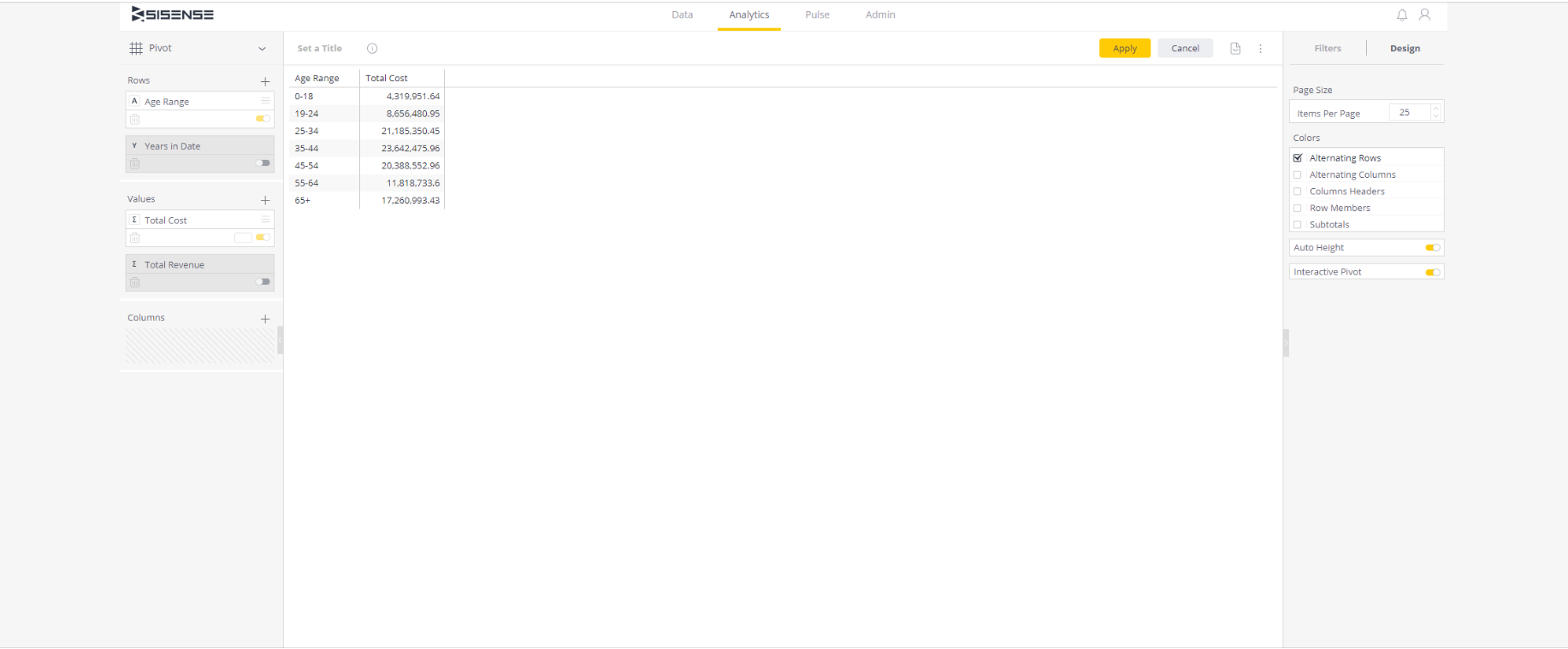Delete the Age Range row field
Viewport: 1568px width, 649px height.
[x=135, y=119]
